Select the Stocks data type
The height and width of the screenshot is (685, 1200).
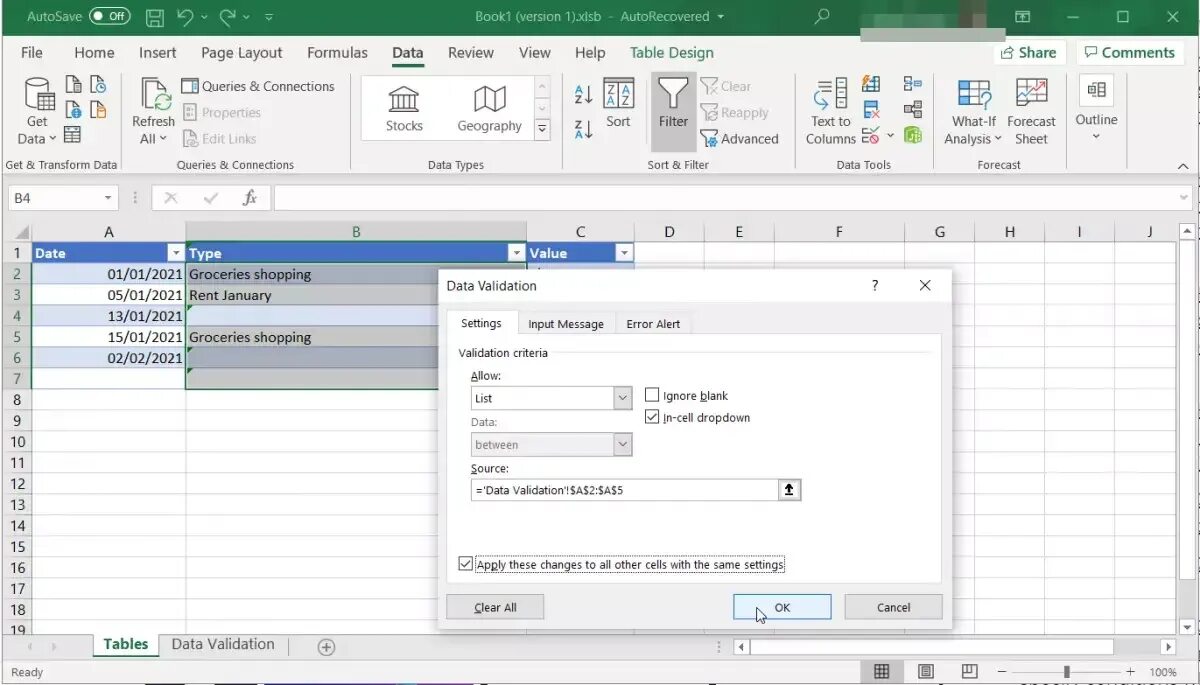pyautogui.click(x=404, y=108)
